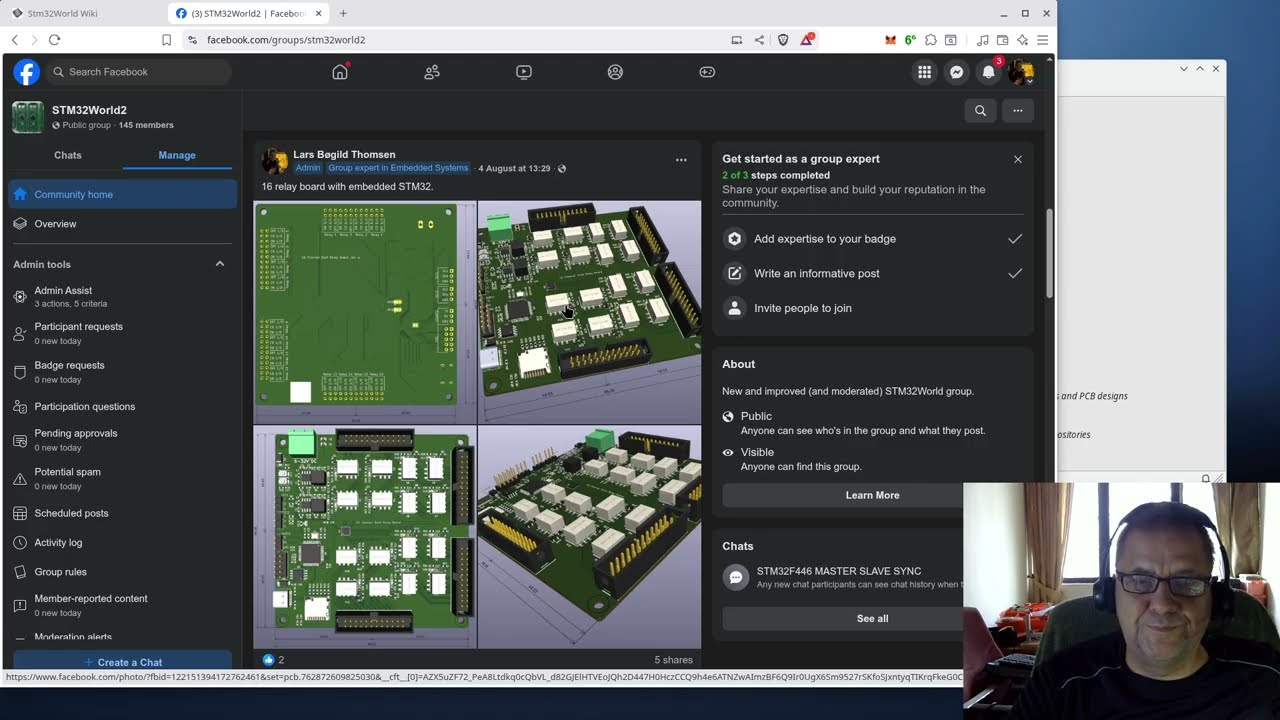Open the Gaming icon in top navigation
The width and height of the screenshot is (1280, 720).
pyautogui.click(x=707, y=72)
